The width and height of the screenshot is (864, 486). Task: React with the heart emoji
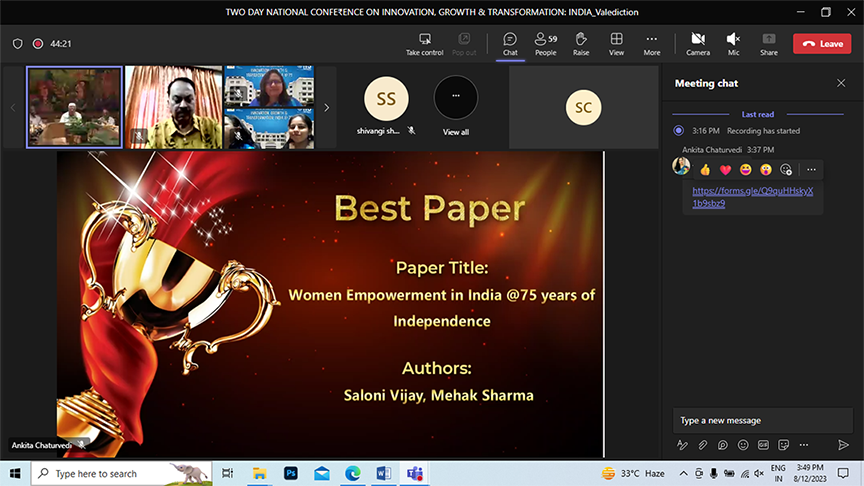(725, 170)
